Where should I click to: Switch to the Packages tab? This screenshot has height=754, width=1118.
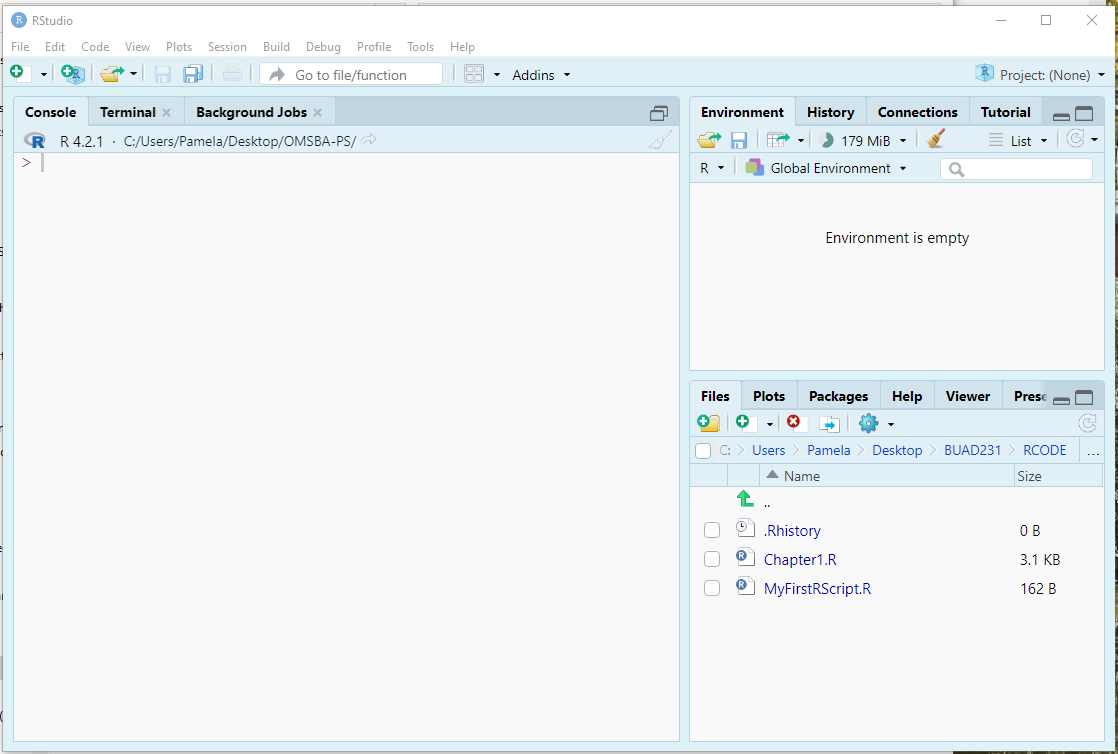point(838,396)
